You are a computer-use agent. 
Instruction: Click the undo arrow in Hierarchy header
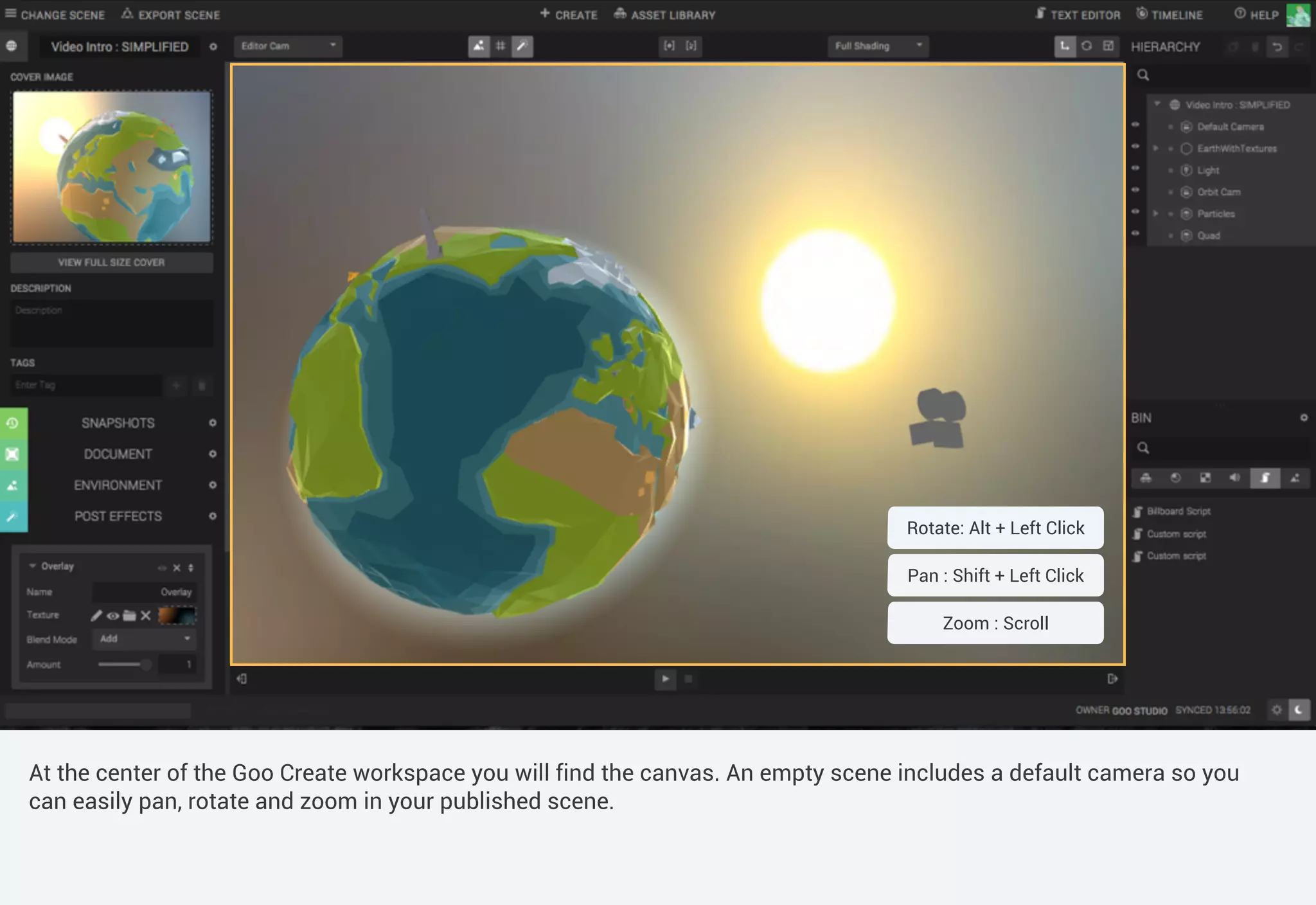pyautogui.click(x=1277, y=47)
